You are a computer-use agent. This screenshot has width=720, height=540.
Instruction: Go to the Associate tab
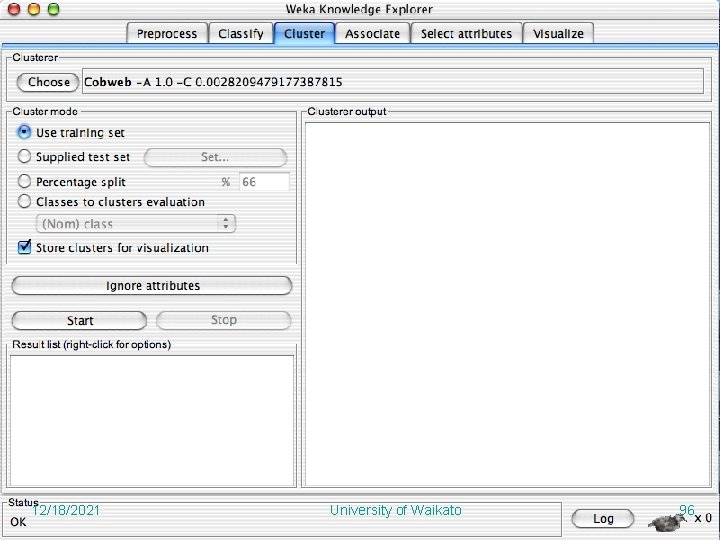(372, 34)
